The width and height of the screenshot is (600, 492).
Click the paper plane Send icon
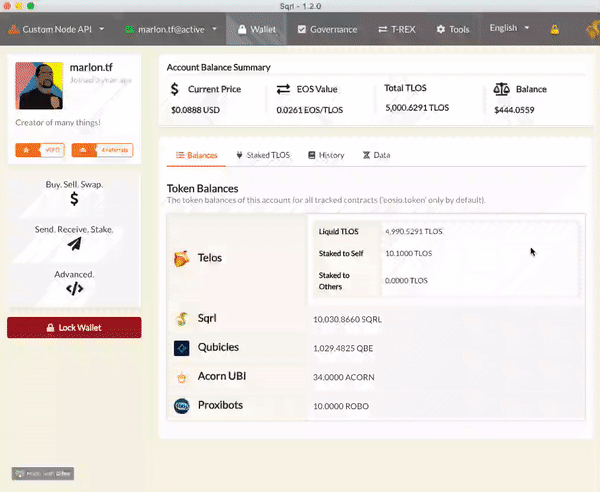pyautogui.click(x=74, y=244)
